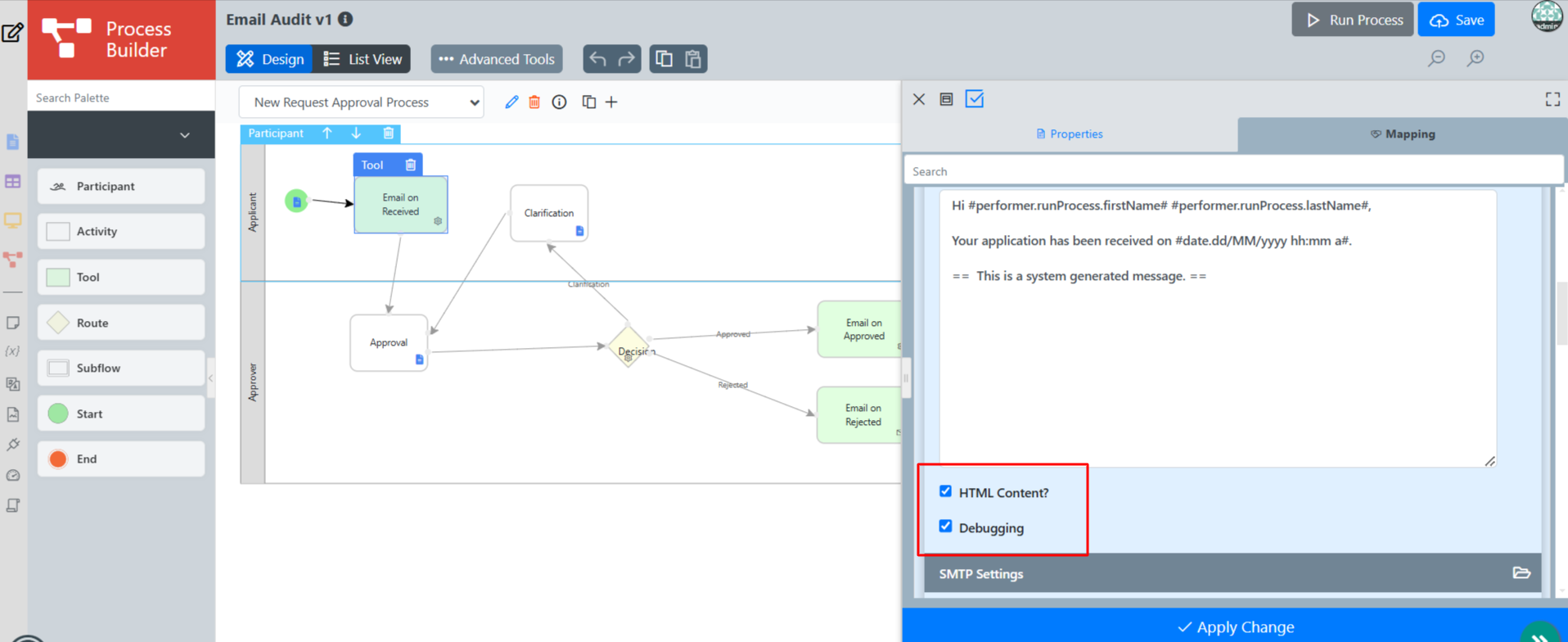Screen dimensions: 1568x642
Task: Toggle the Debugging checkbox
Action: pyautogui.click(x=945, y=527)
